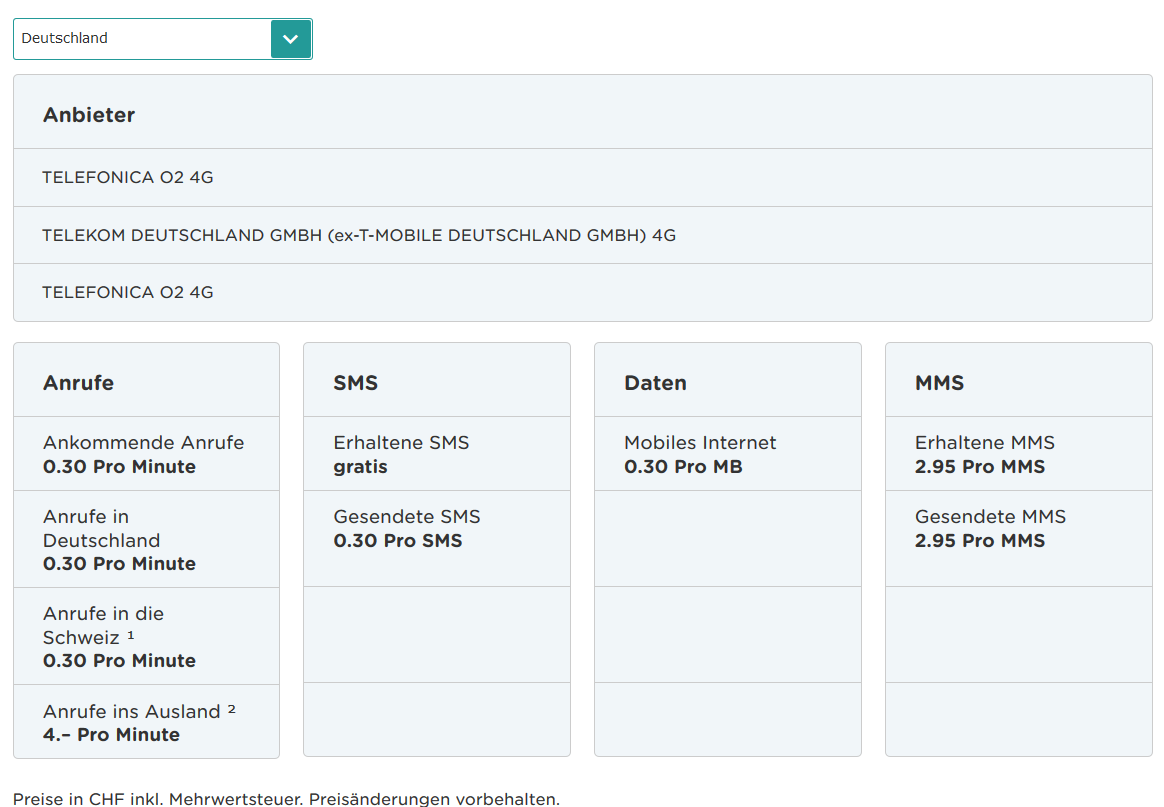Image resolution: width=1164 pixels, height=807 pixels.
Task: Click the Anrufe in Deutschland entry
Action: tap(119, 540)
